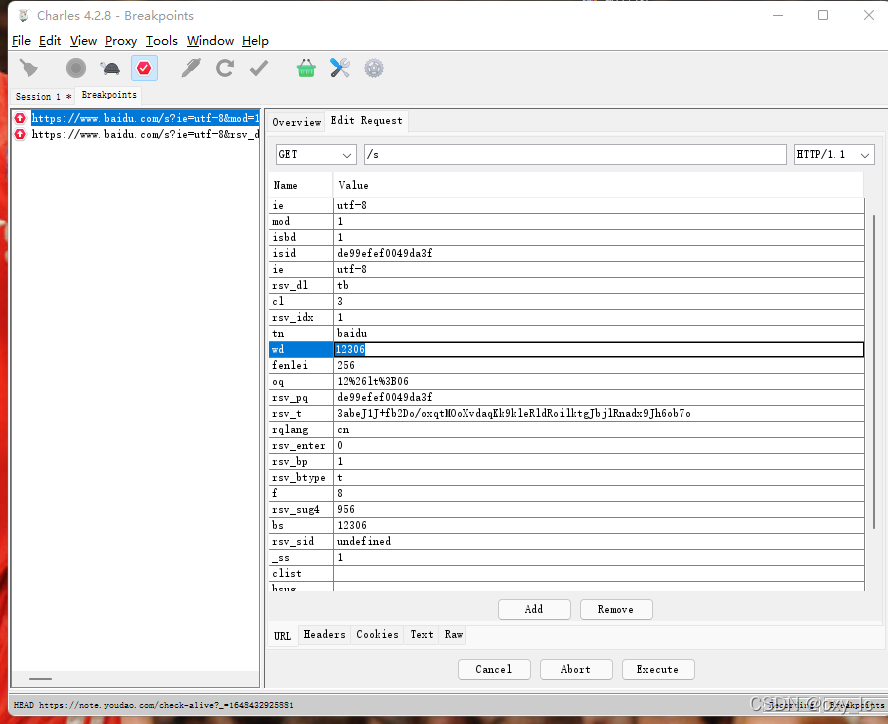Select the mod parameter name cell

301,222
